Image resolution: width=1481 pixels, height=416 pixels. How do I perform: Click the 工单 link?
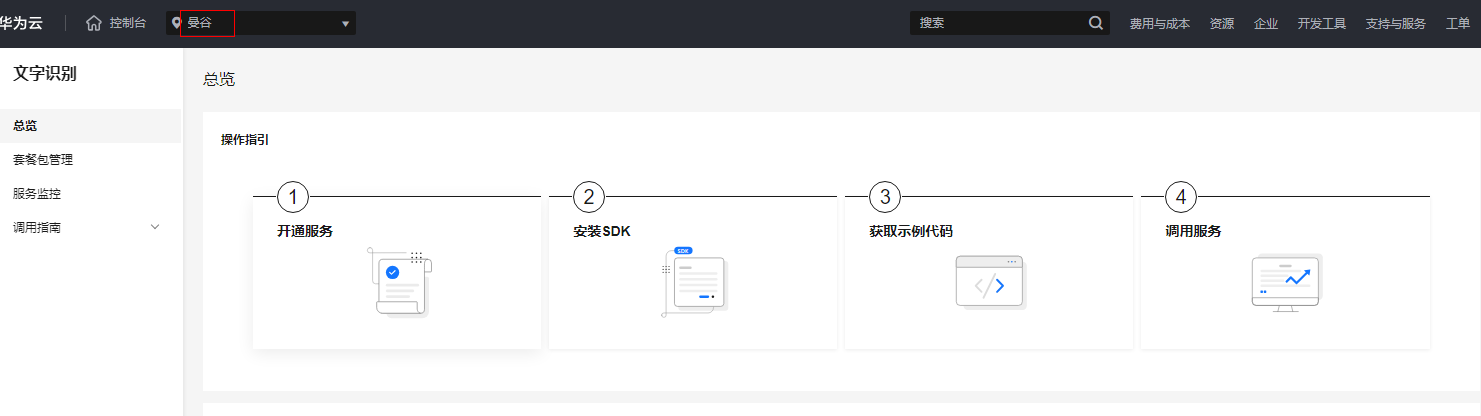point(1458,24)
